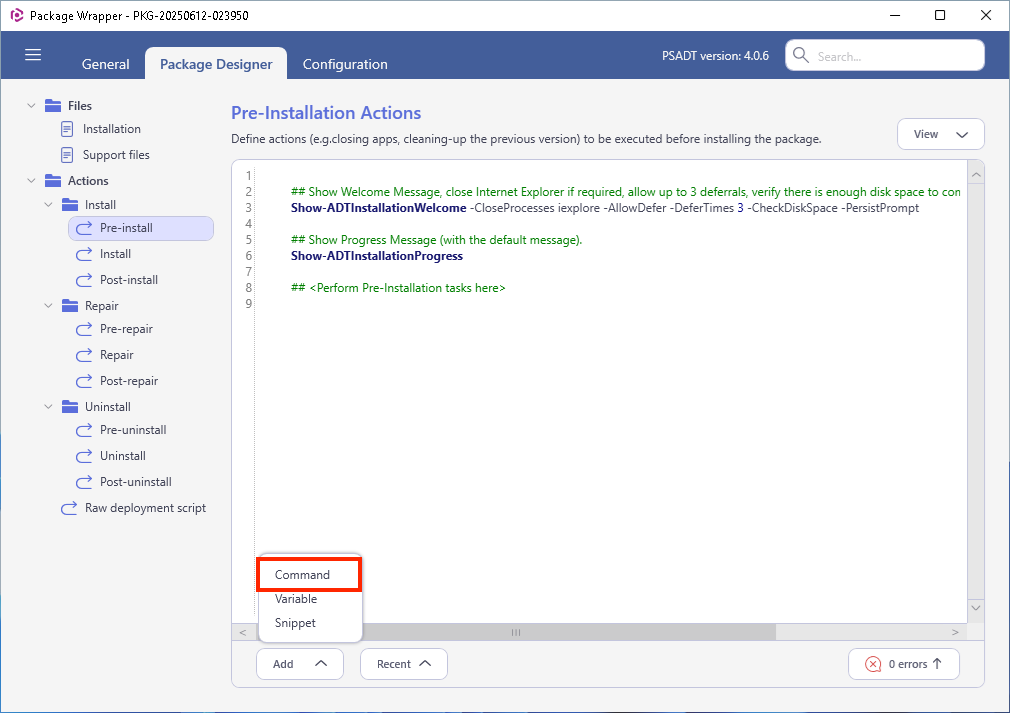This screenshot has height=713, width=1010.
Task: Click the Post-install arrow icon
Action: [x=84, y=280]
